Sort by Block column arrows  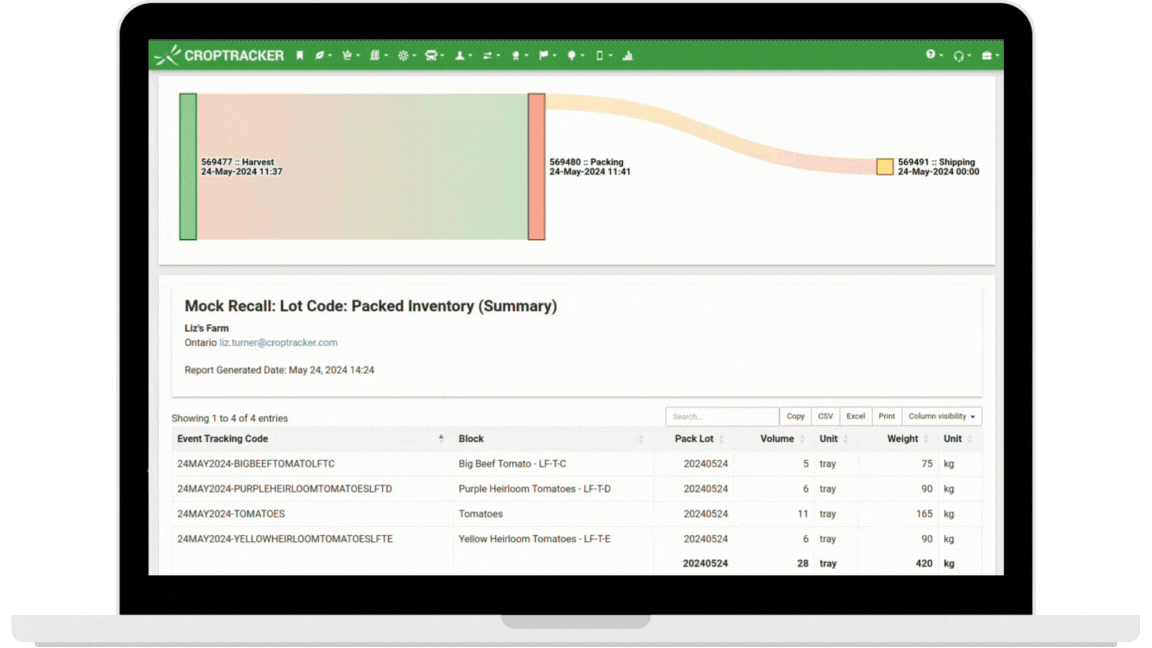coord(641,439)
